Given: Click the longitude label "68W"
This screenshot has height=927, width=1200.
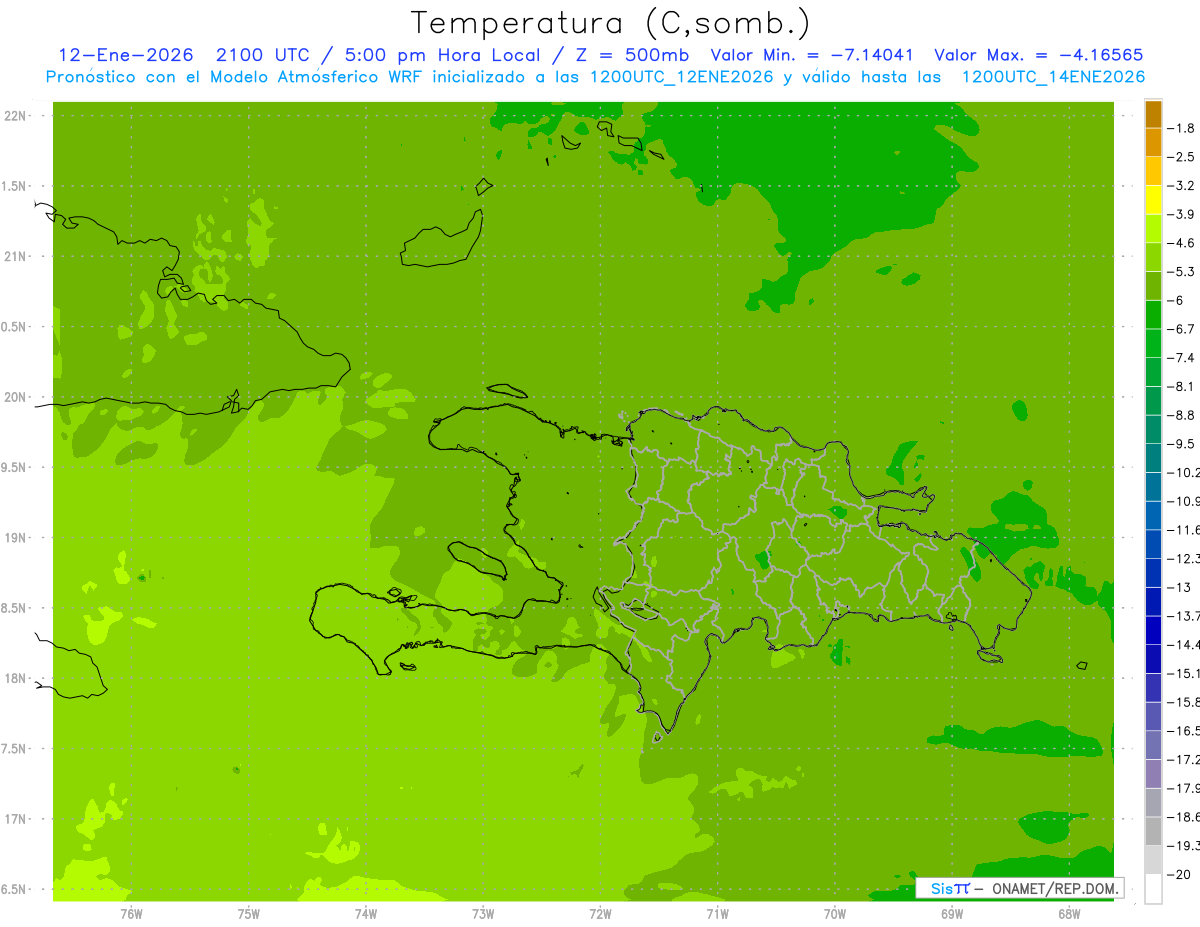Looking at the screenshot, I should click(1069, 913).
